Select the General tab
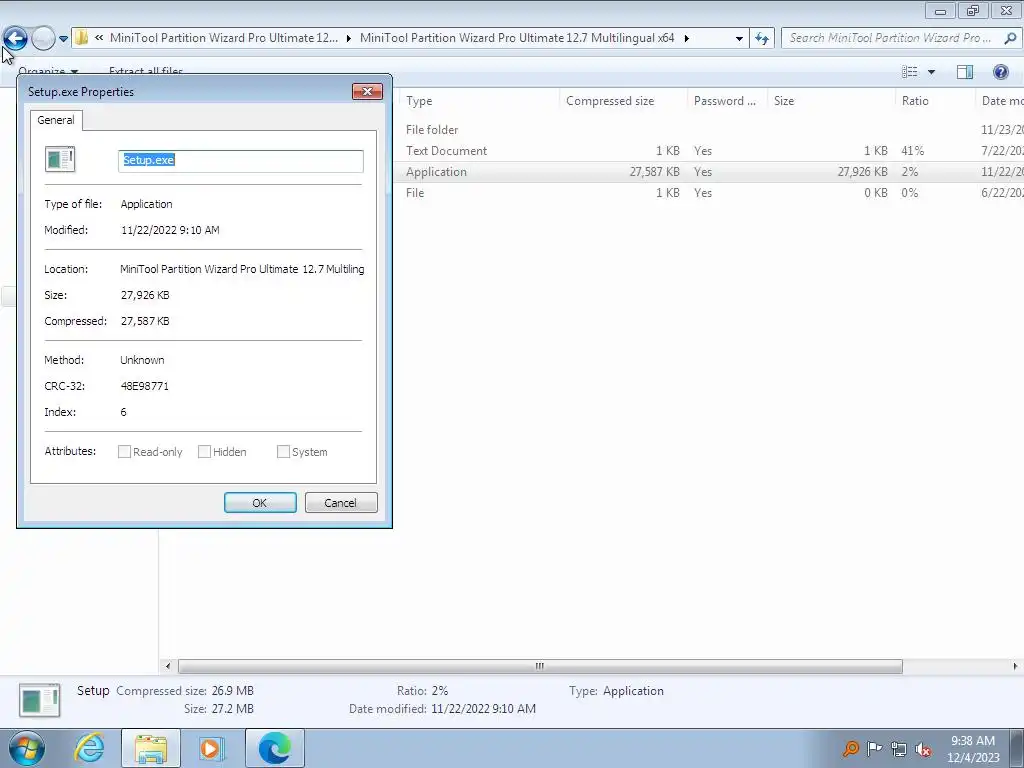 pyautogui.click(x=56, y=120)
